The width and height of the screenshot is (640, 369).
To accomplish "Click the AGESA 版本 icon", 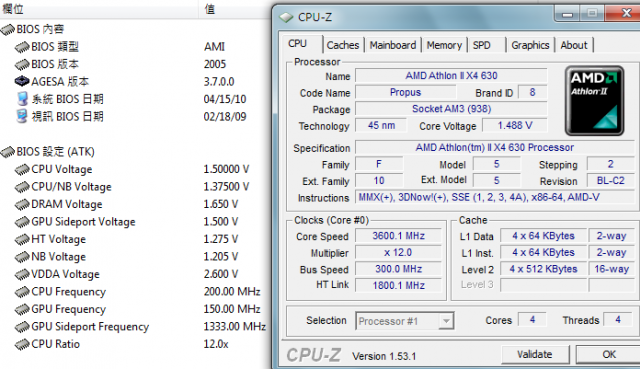I will click(22, 81).
